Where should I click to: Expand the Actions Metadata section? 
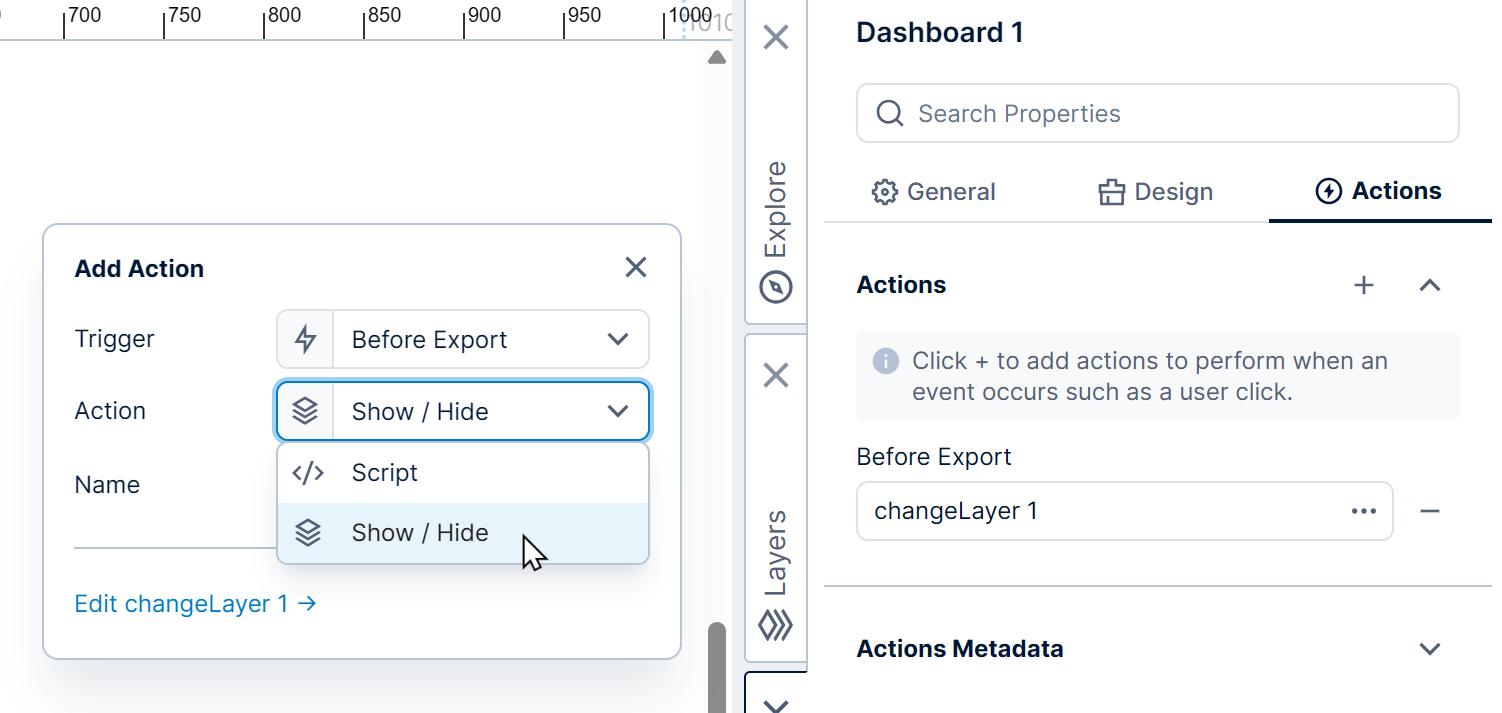(1428, 648)
